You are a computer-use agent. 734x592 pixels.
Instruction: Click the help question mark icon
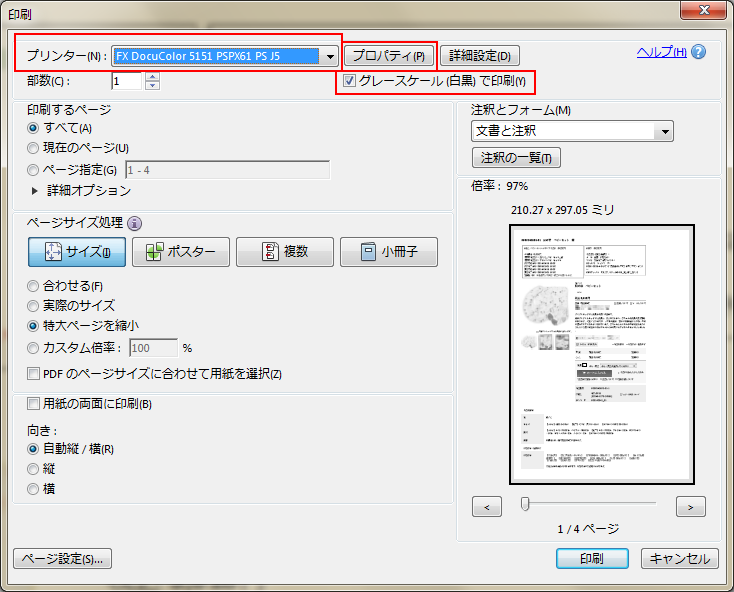[x=698, y=52]
